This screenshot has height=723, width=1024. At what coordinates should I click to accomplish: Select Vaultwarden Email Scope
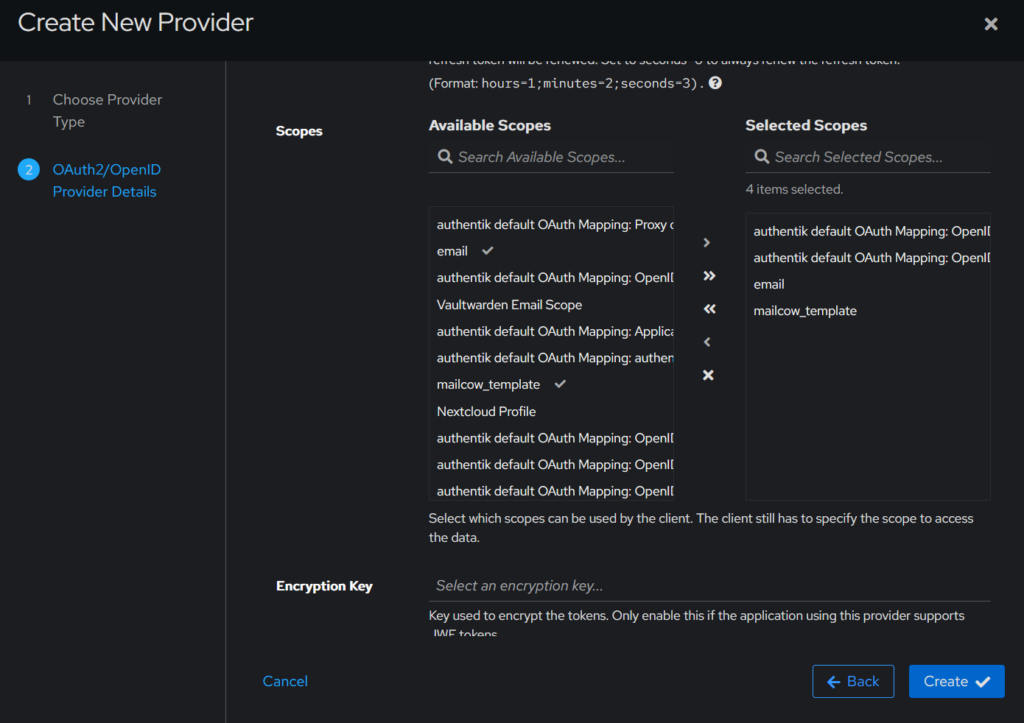point(551,305)
